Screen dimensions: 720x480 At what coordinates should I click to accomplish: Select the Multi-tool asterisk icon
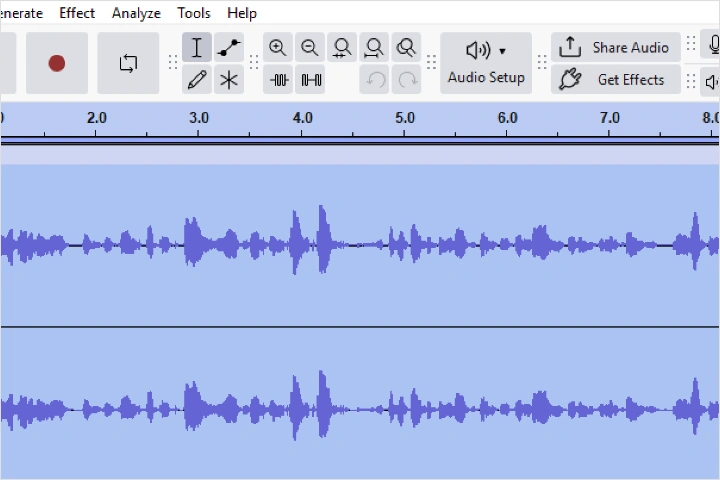pos(229,80)
